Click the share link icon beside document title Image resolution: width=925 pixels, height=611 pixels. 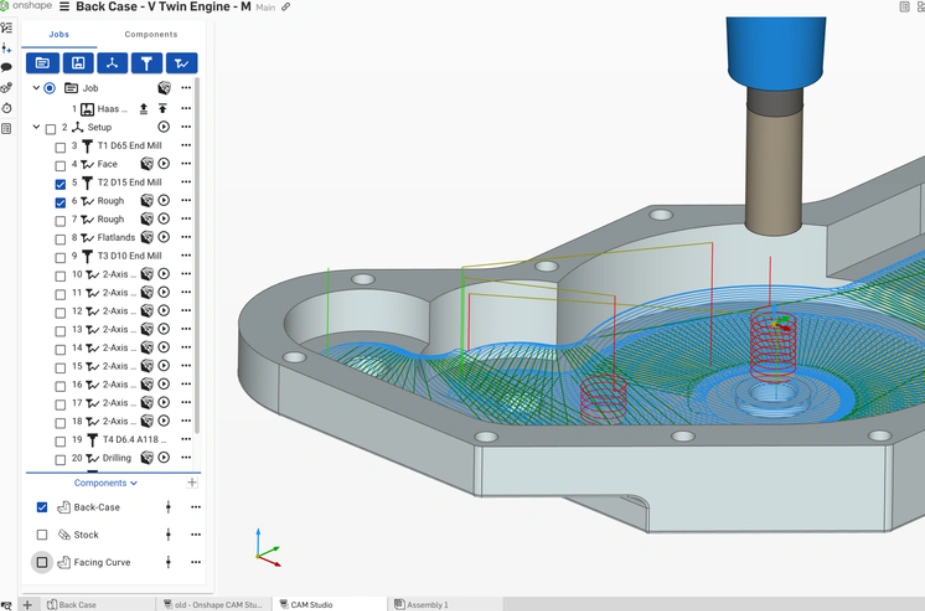[287, 7]
